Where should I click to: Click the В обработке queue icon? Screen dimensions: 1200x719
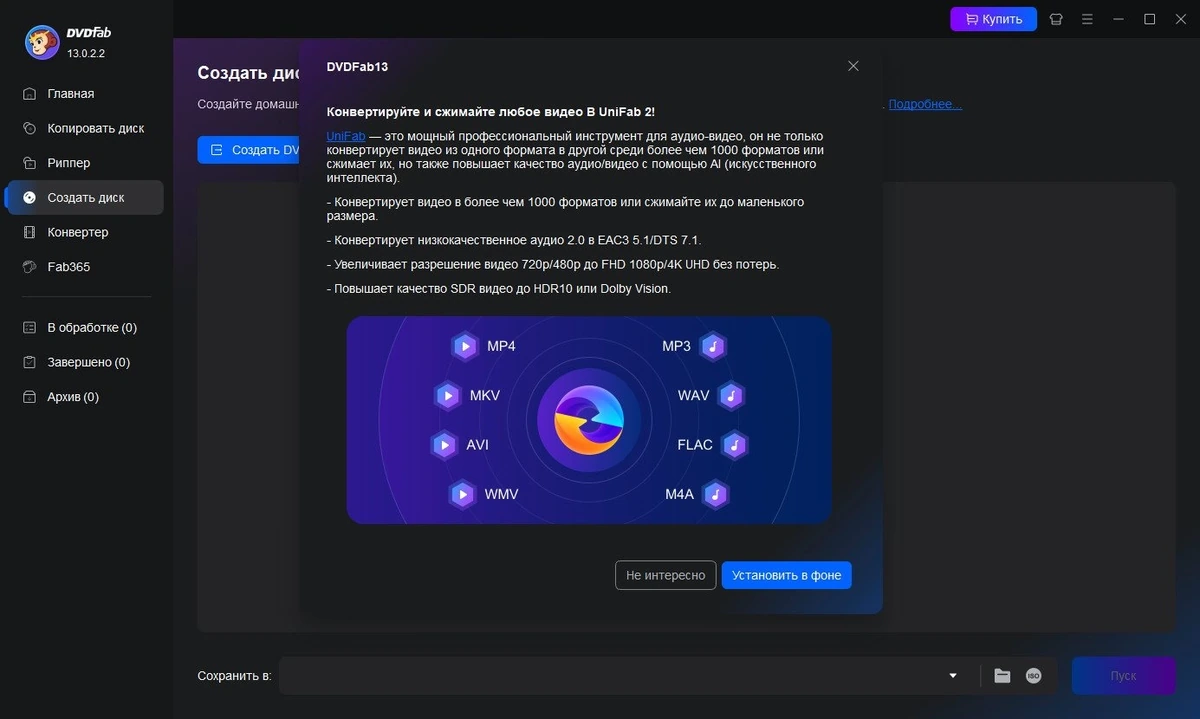(x=29, y=328)
